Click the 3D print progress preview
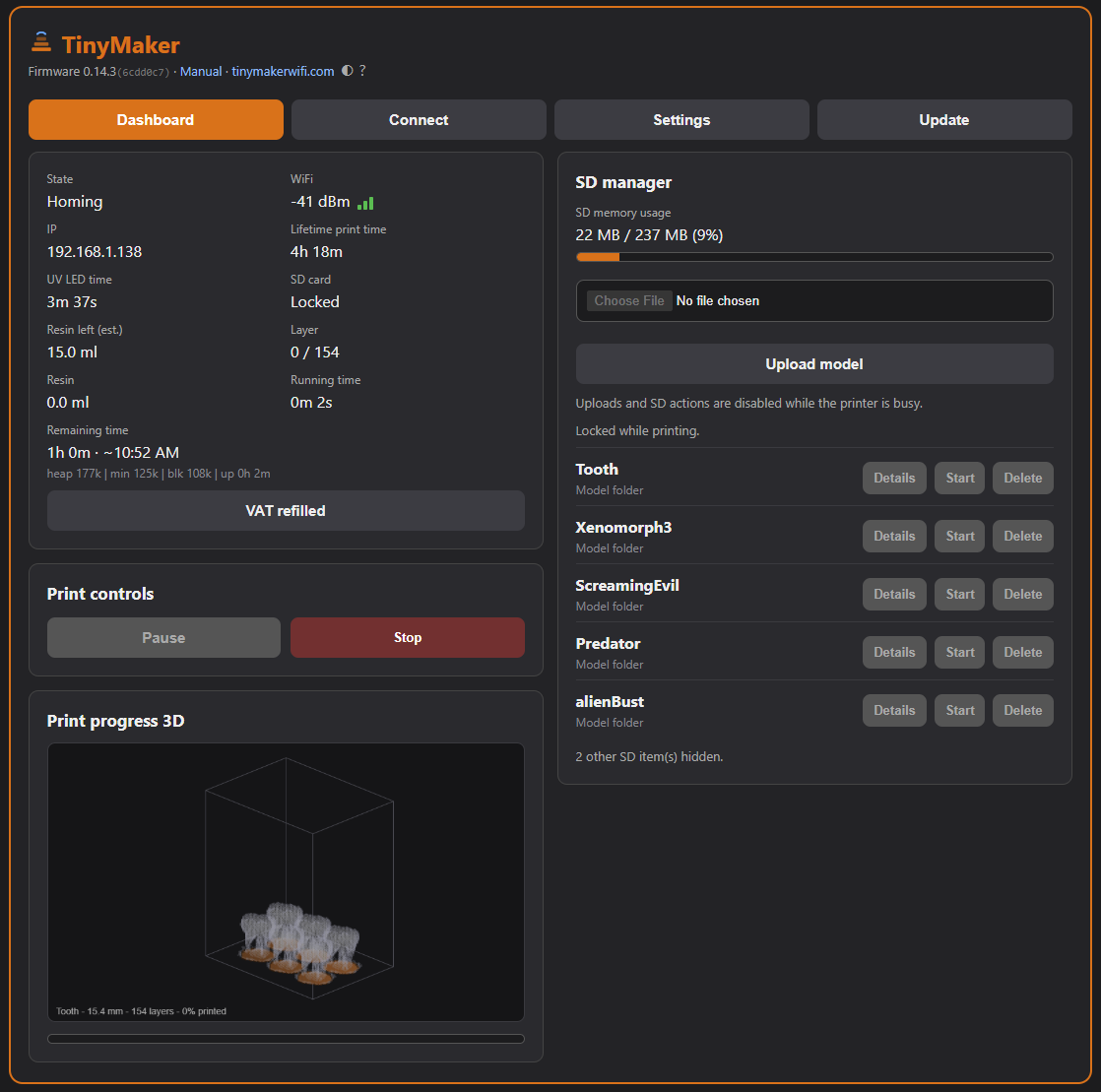The image size is (1101, 1092). click(x=286, y=882)
